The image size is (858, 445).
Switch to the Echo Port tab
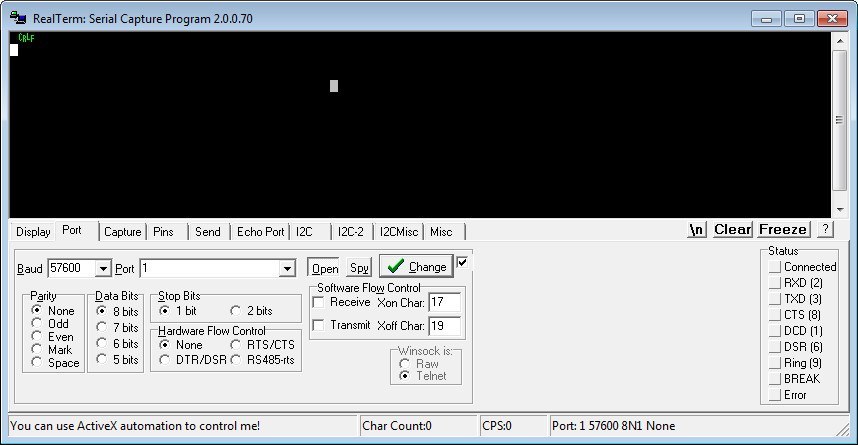pos(260,232)
